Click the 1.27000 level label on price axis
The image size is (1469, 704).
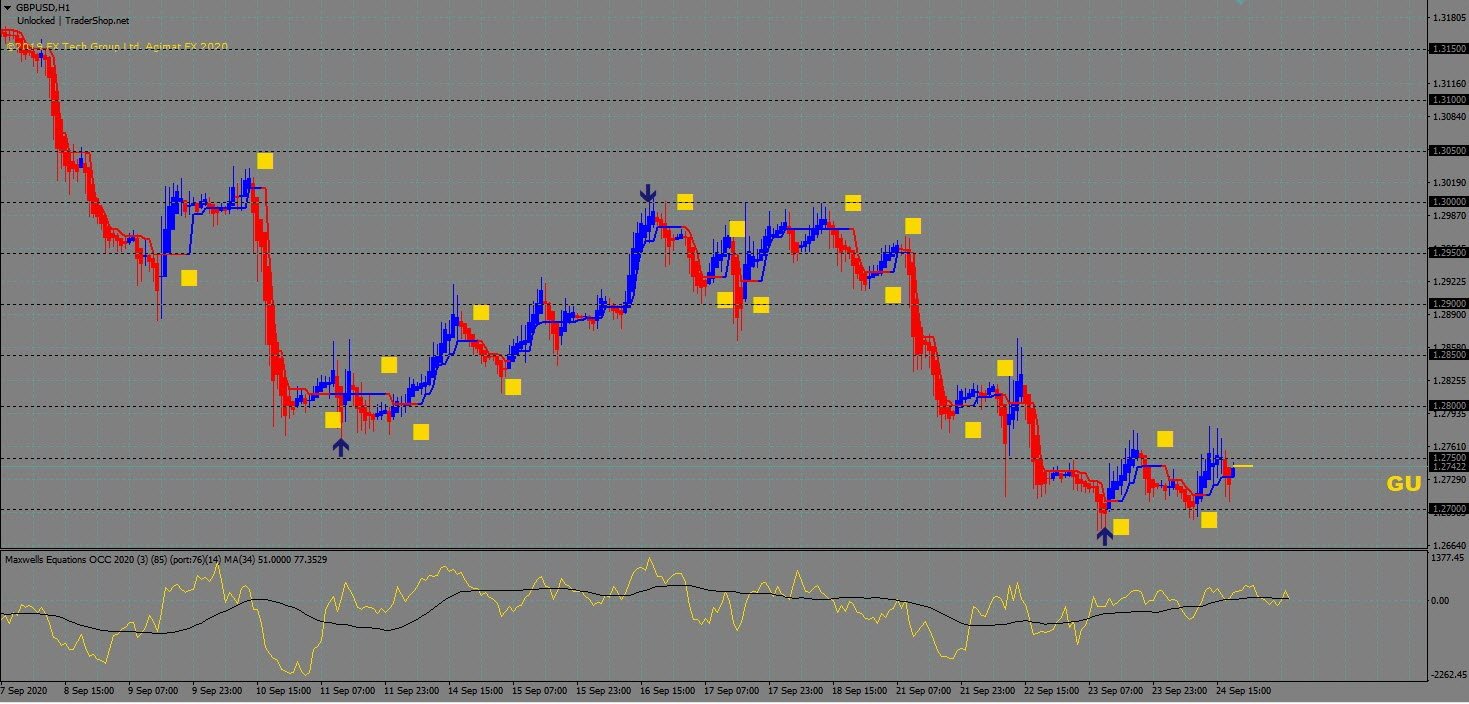1448,509
